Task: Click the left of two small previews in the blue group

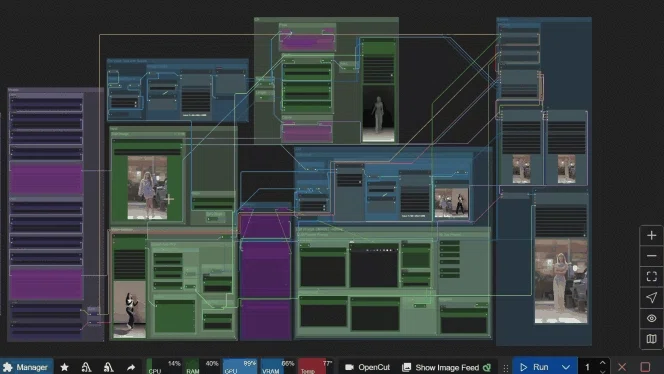Action: point(521,169)
